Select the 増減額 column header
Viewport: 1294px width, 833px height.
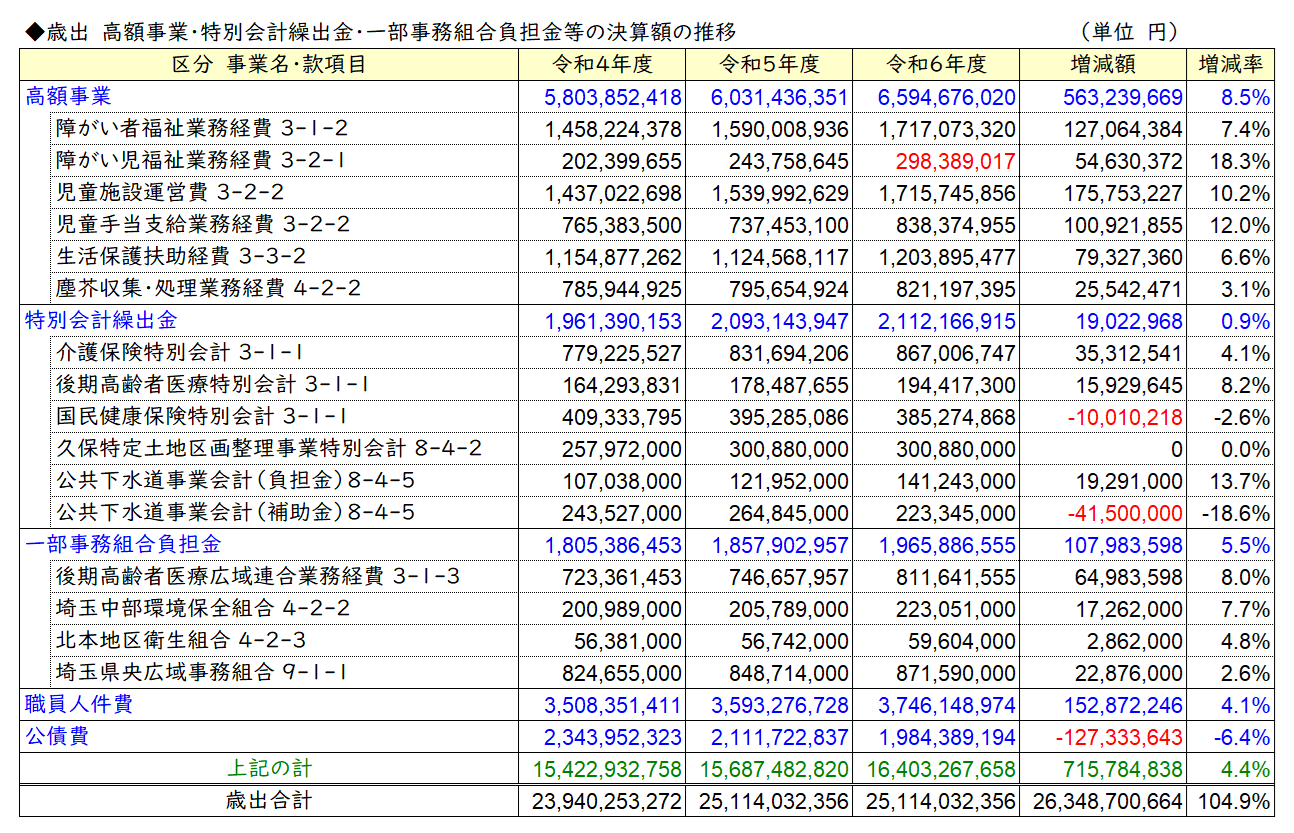1103,65
